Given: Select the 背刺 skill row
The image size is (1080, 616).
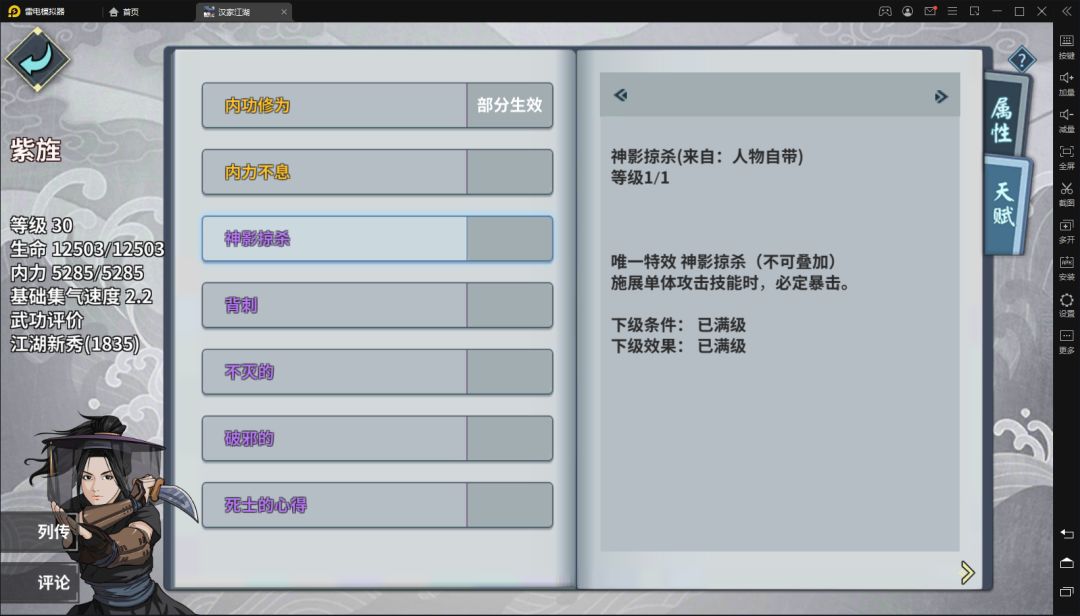Looking at the screenshot, I should tap(377, 305).
